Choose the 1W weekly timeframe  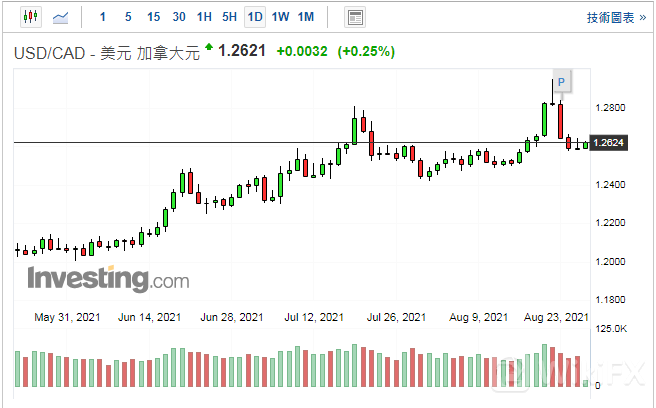tap(280, 17)
